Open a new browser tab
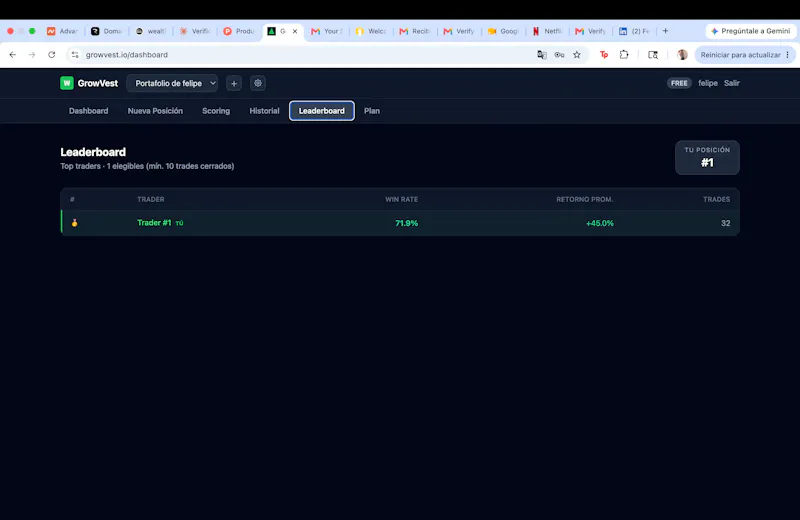The width and height of the screenshot is (800, 520). (x=665, y=31)
